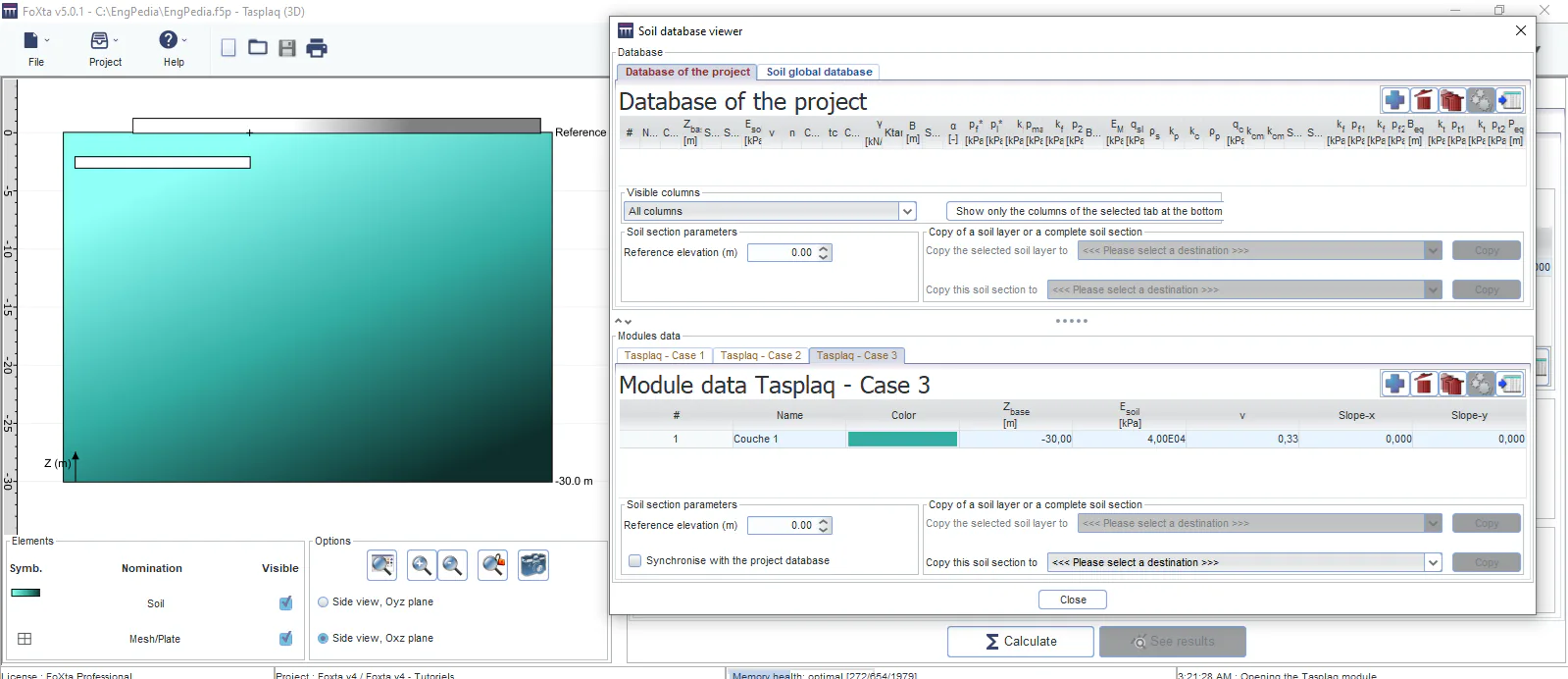Image resolution: width=1568 pixels, height=679 pixels.
Task: Open gear settings in project database toolbar
Action: pos(1481,100)
